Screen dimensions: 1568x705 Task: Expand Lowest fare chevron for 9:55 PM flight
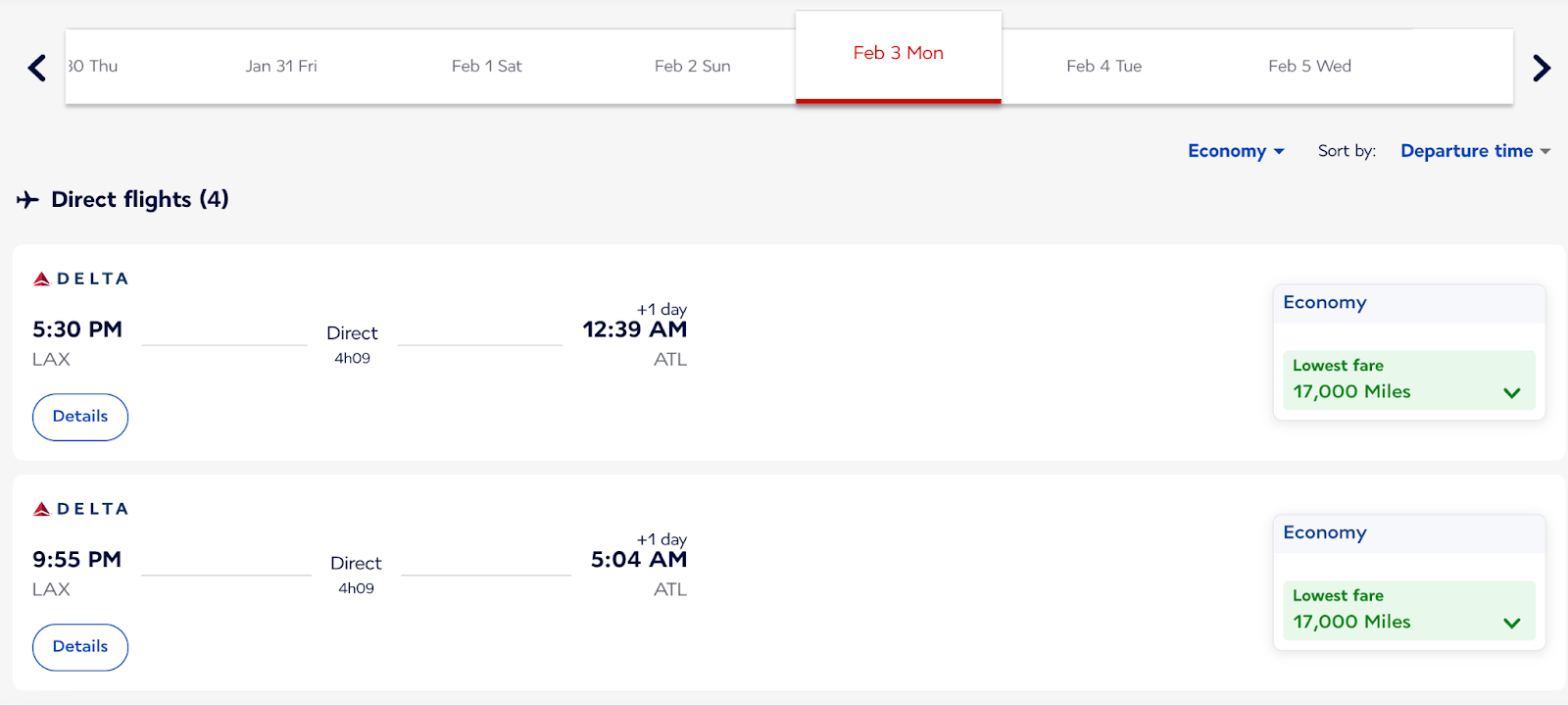[1511, 623]
